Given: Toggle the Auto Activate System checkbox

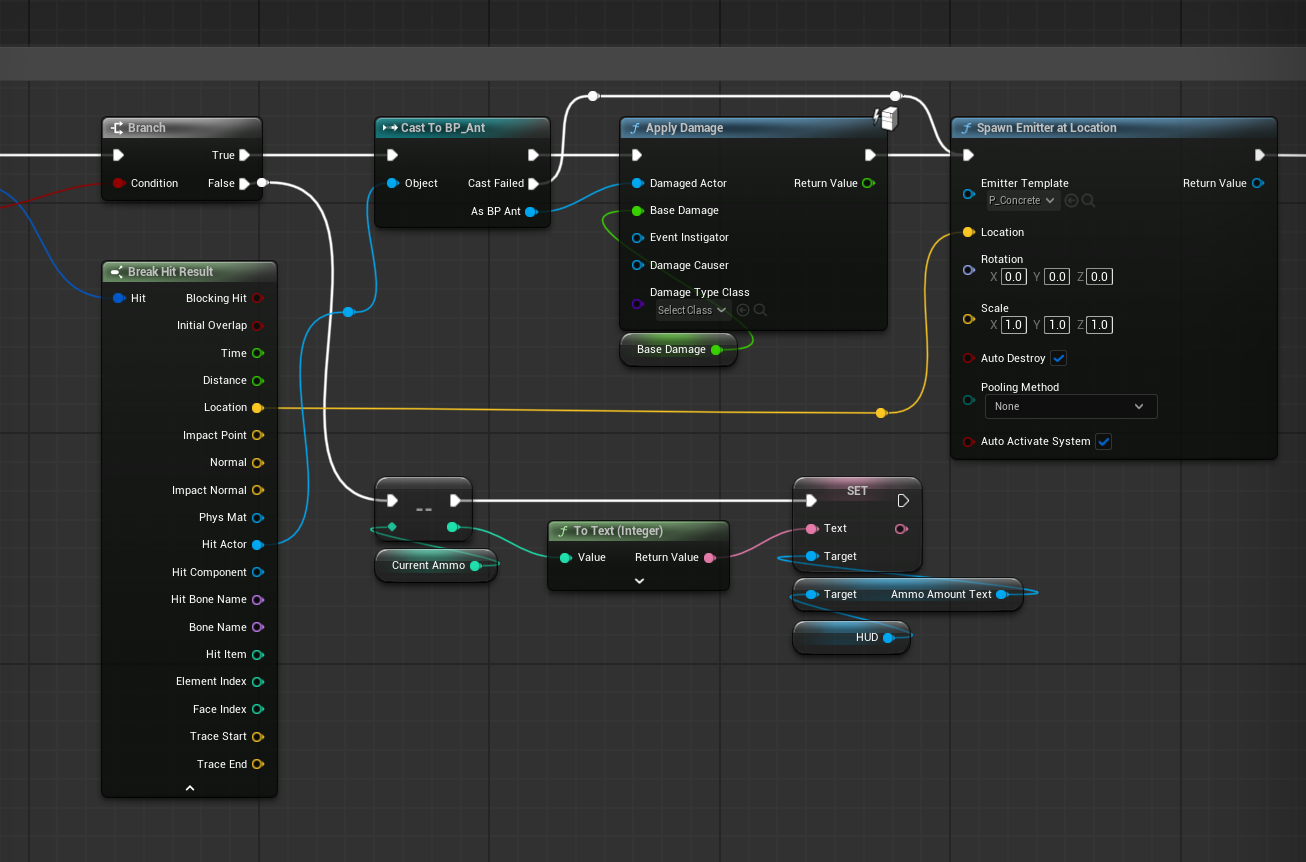Looking at the screenshot, I should [1103, 441].
